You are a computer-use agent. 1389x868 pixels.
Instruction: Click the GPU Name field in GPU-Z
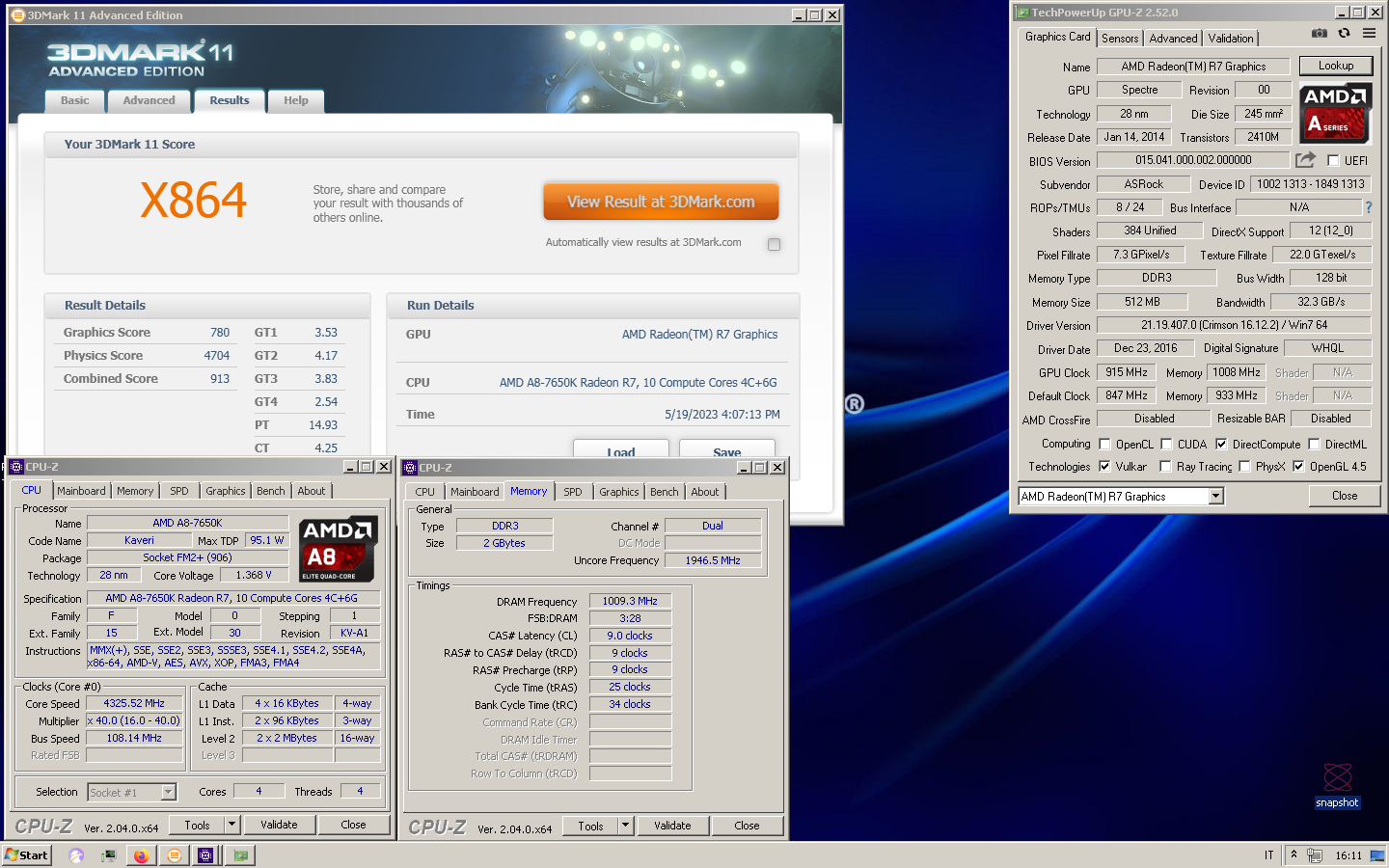click(1193, 67)
